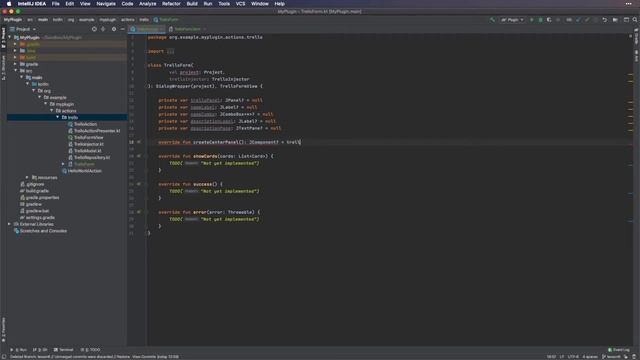Open the Build menu
Viewport: 640px width, 360px height.
(x=192, y=4)
